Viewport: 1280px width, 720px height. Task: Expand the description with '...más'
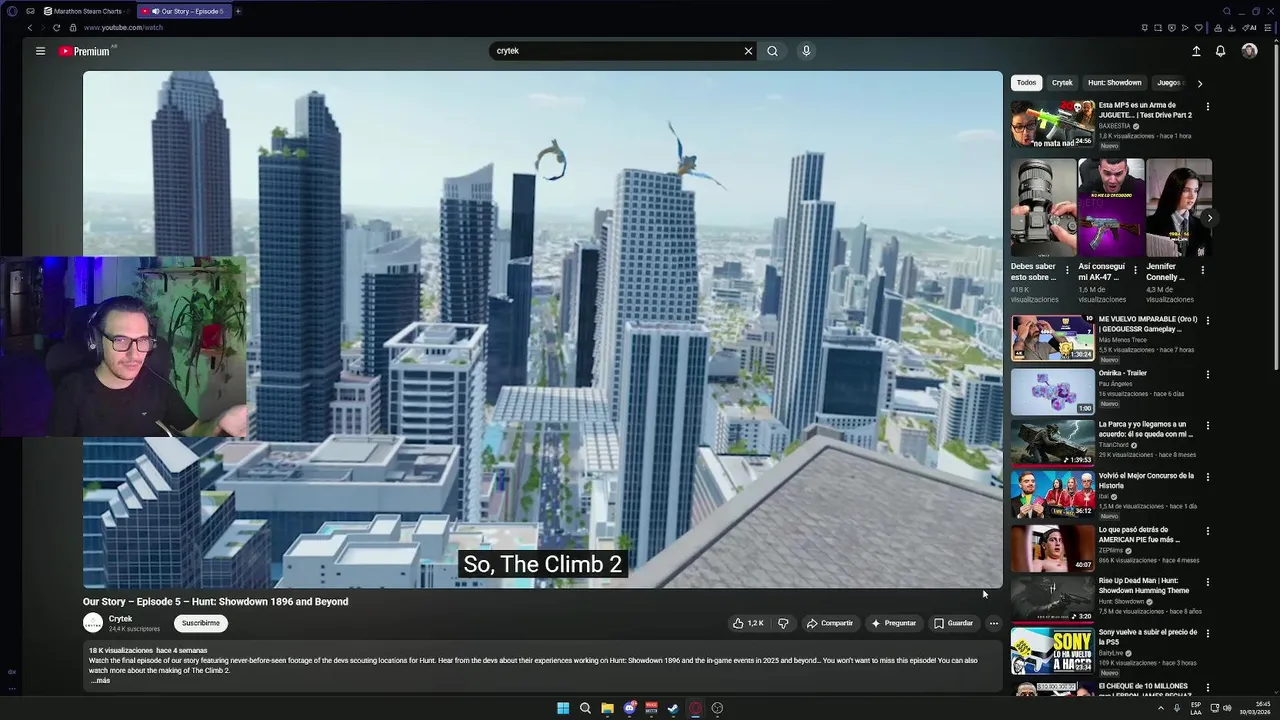100,680
